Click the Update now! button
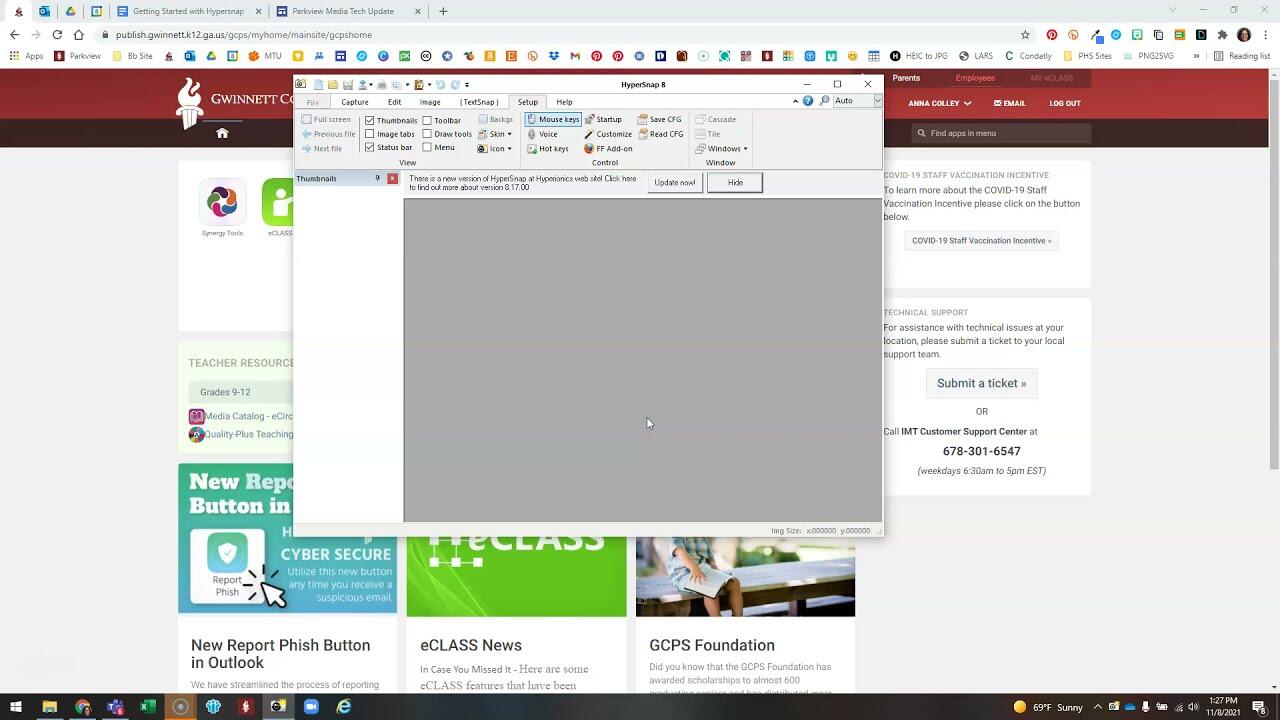The width and height of the screenshot is (1280, 720). 674,183
